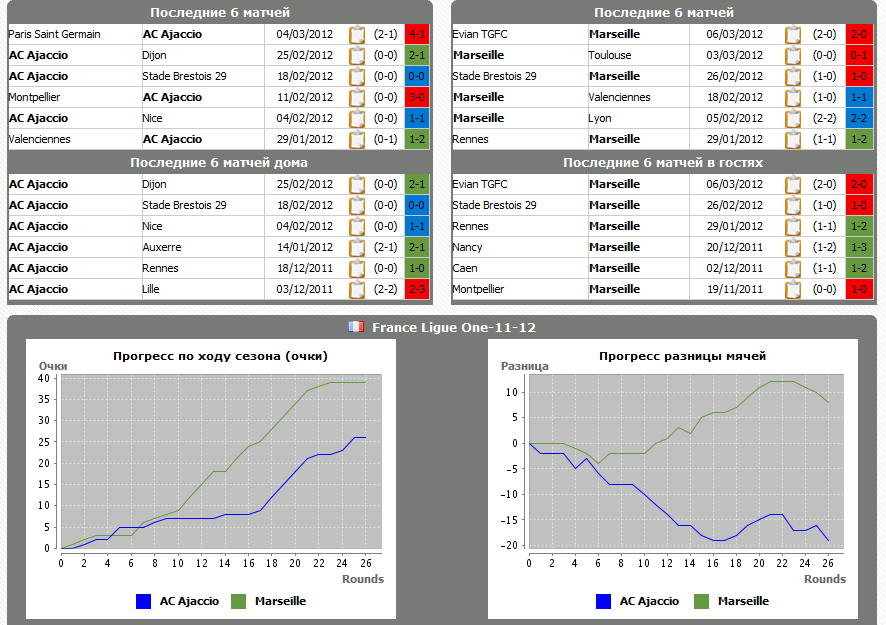Click half-time score (2-1) in AC Ajaccio–Auxerre row
Screen dimensions: 886x625
(x=385, y=248)
